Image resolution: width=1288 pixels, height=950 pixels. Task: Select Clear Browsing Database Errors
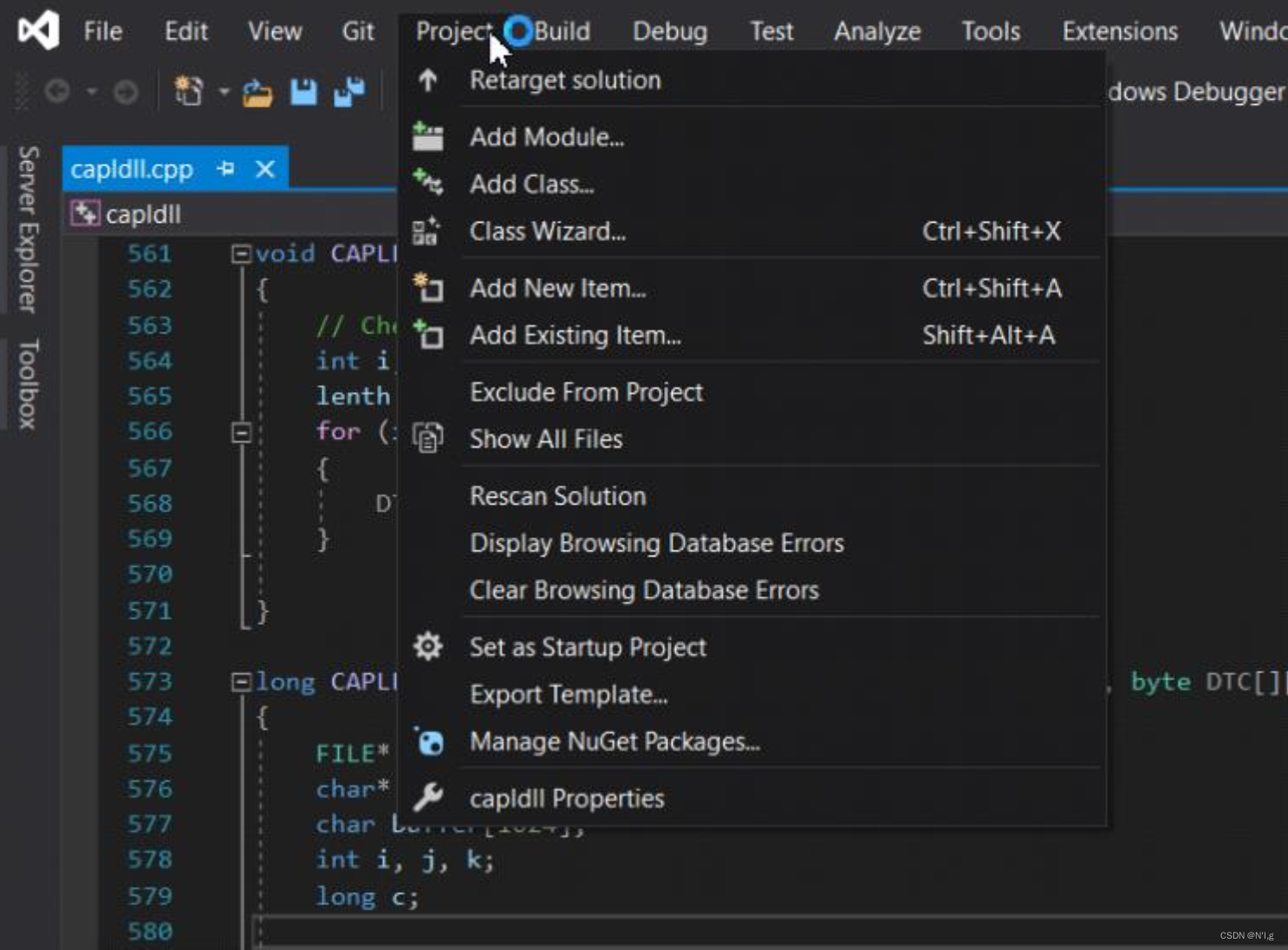(751, 590)
